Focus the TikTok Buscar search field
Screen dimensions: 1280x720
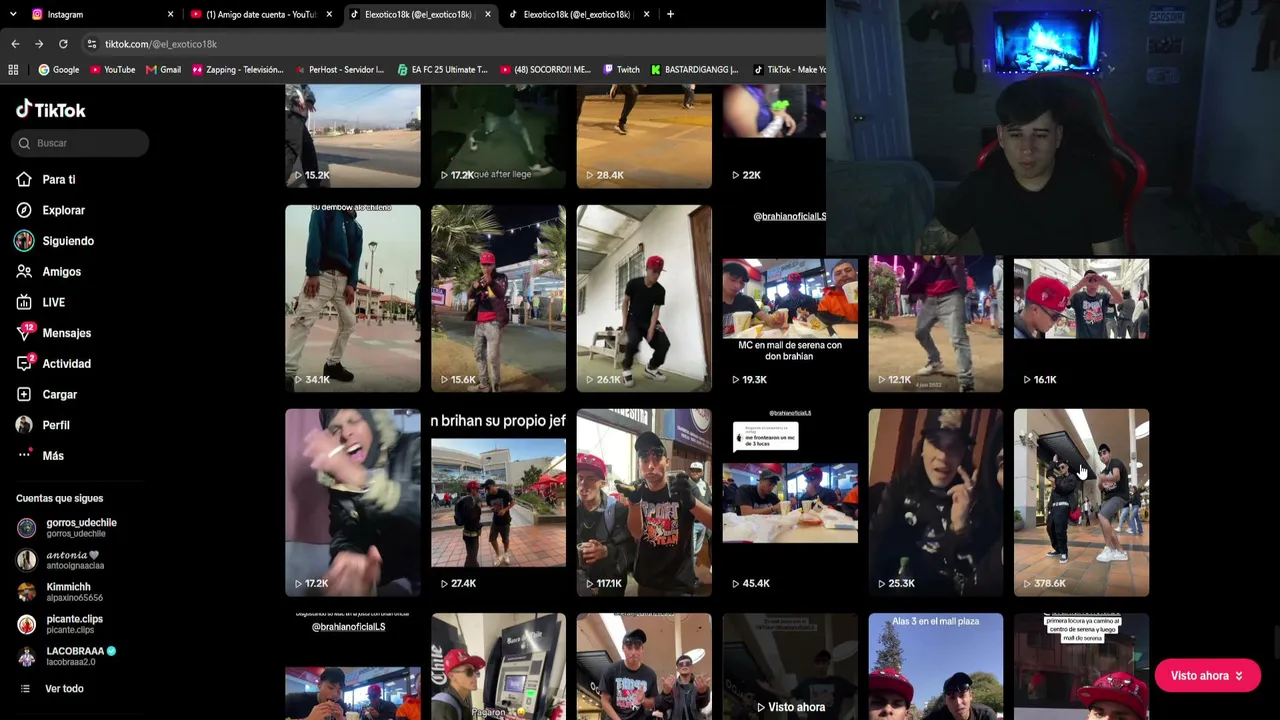pos(81,143)
